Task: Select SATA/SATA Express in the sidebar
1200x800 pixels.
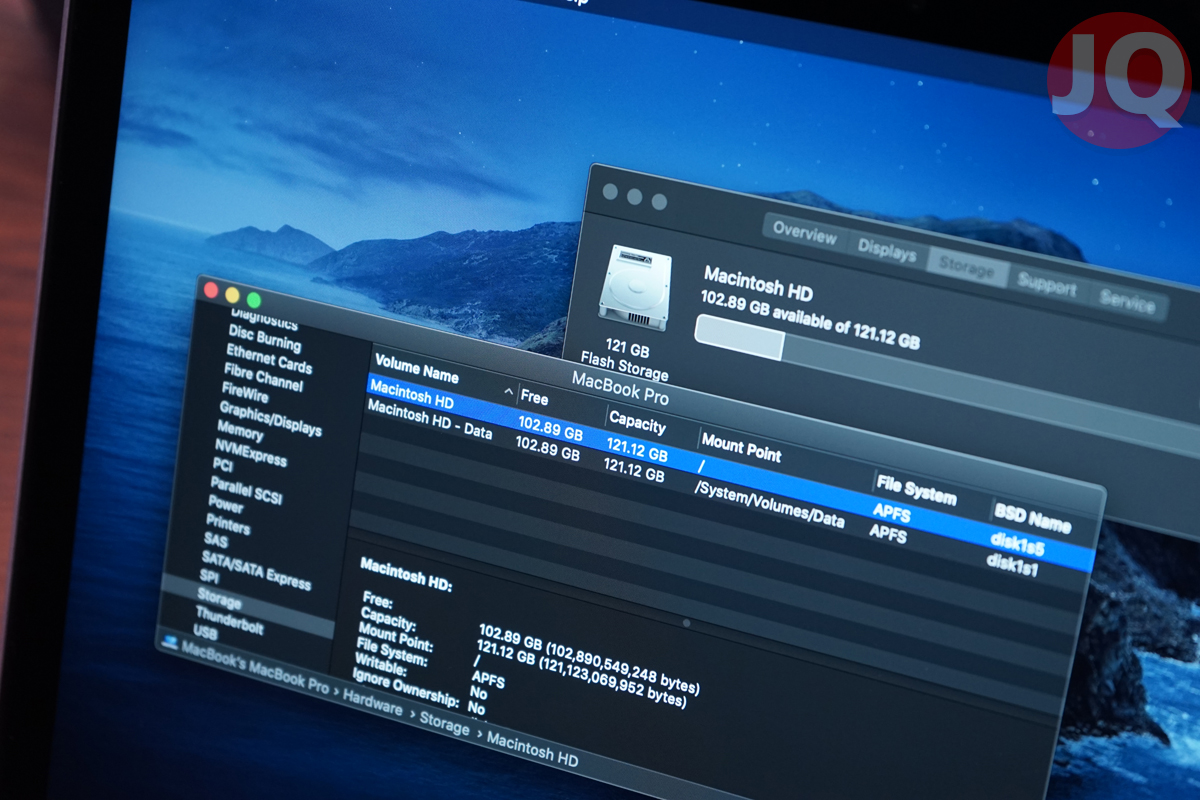Action: [256, 570]
